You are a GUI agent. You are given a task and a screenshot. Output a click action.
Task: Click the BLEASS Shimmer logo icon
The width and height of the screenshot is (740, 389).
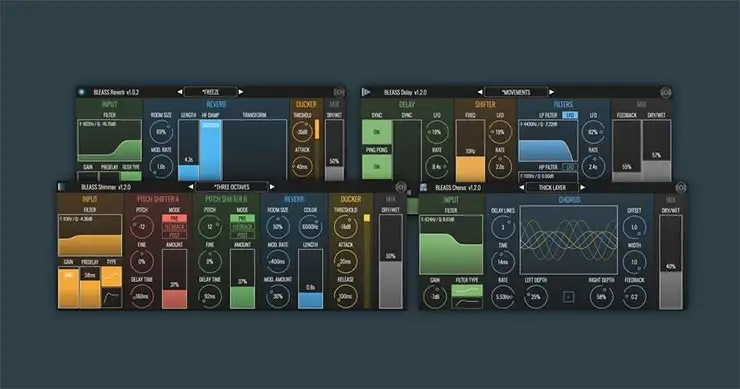click(x=61, y=187)
